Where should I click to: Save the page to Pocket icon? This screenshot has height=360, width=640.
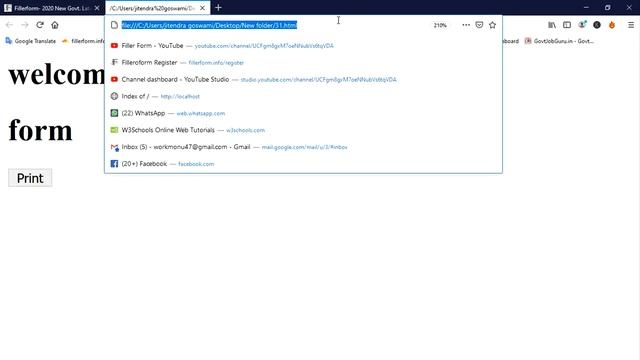tap(479, 25)
